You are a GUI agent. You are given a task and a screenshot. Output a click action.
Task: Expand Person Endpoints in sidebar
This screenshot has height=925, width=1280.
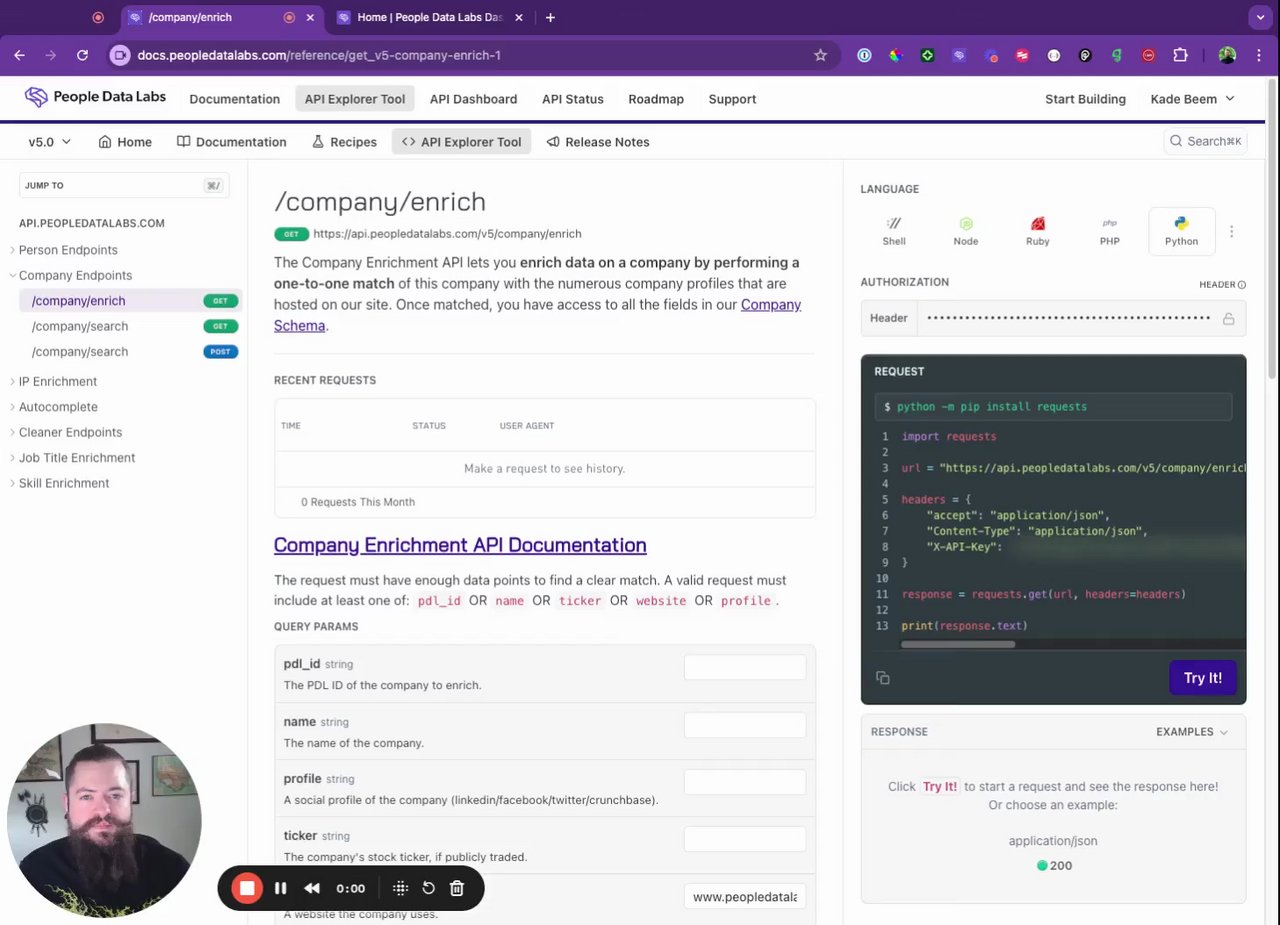tap(68, 250)
